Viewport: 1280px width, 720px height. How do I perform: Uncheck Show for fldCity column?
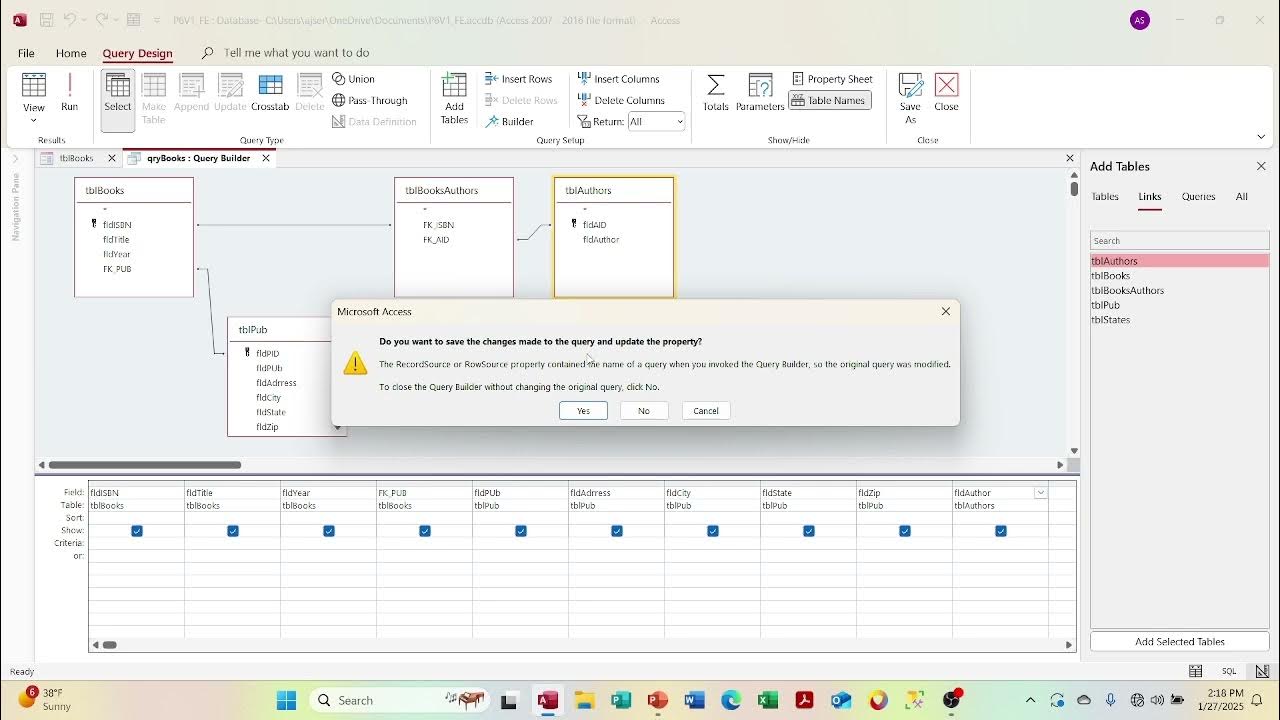(x=713, y=531)
